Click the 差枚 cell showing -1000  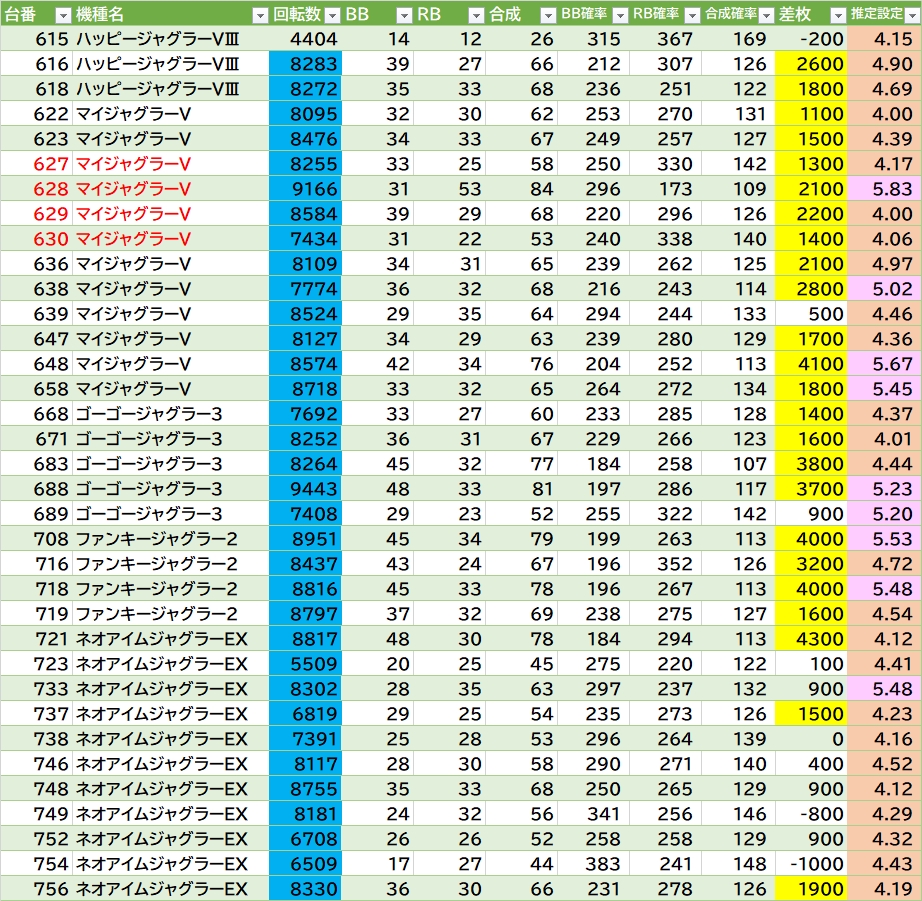(x=810, y=864)
